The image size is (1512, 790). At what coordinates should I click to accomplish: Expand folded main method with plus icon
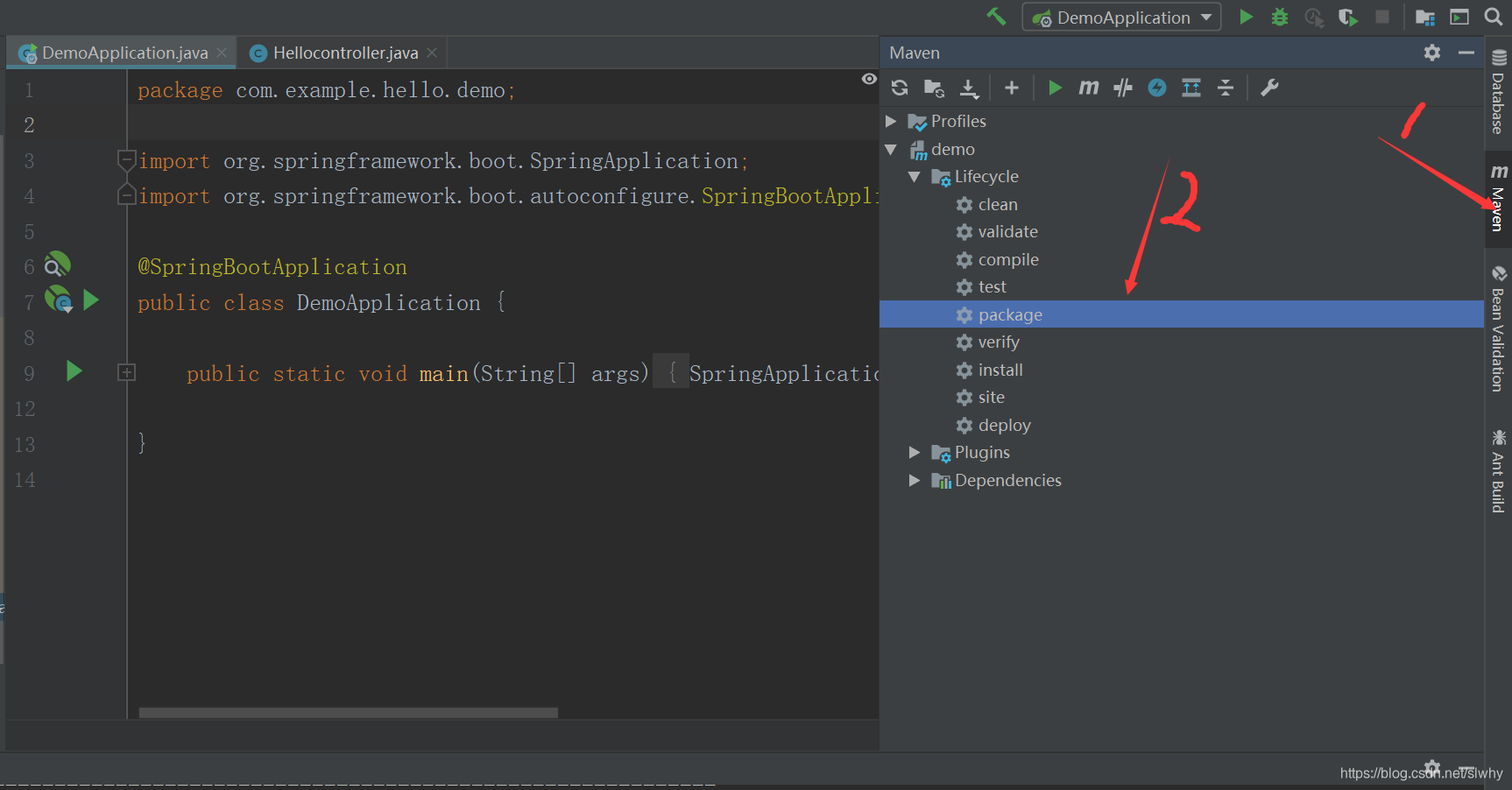[x=126, y=373]
